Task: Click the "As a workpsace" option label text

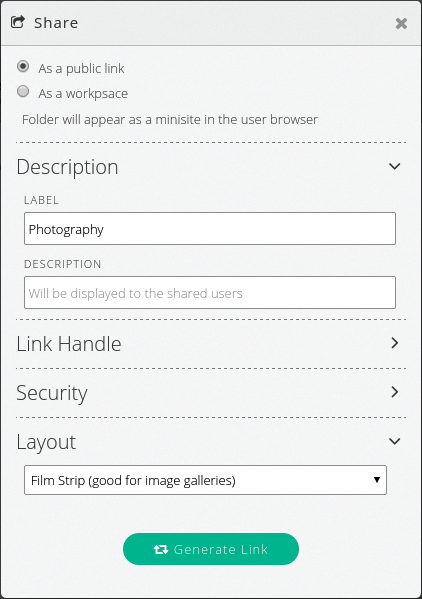Action: [x=83, y=94]
